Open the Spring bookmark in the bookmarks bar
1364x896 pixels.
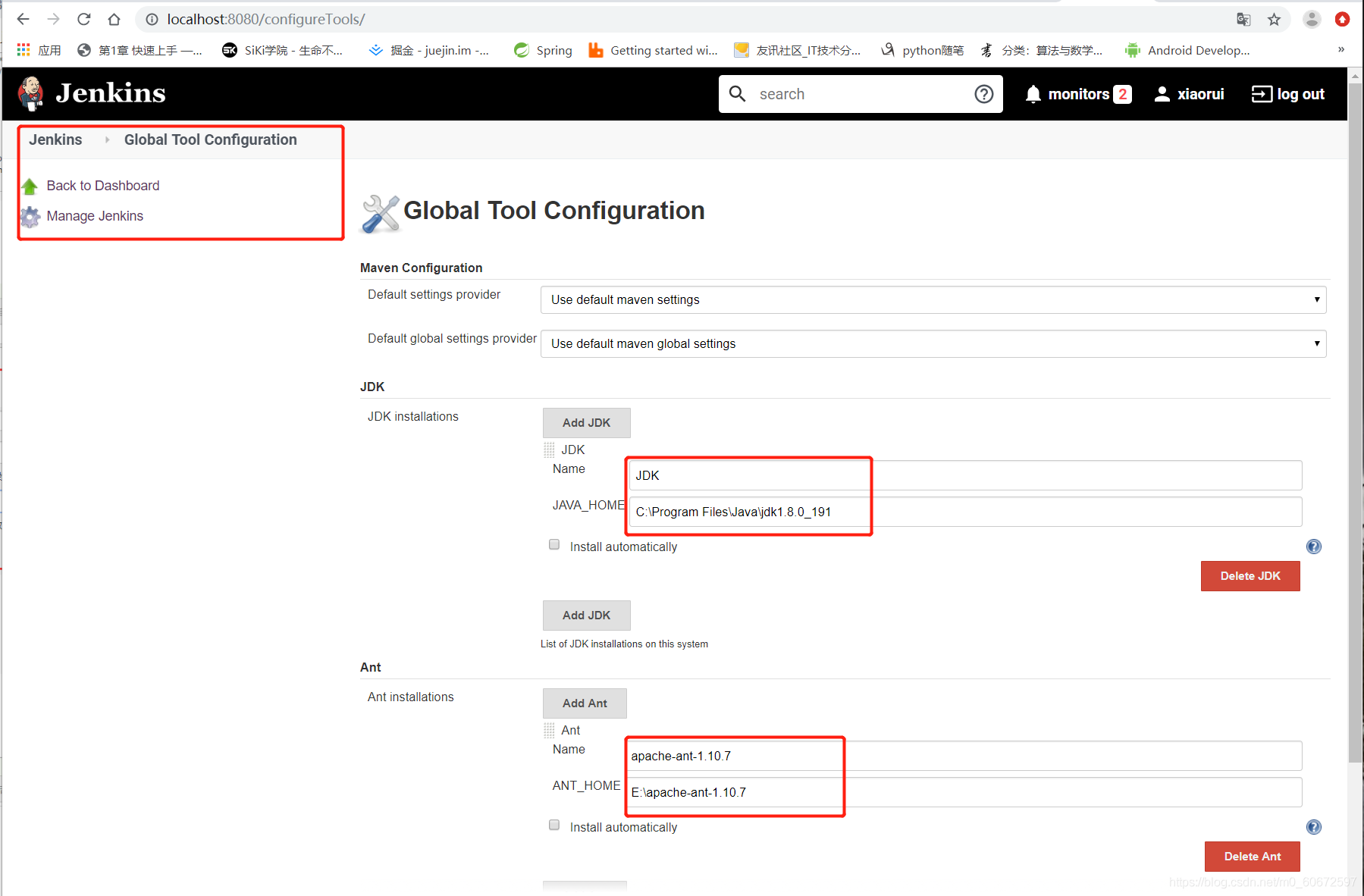(543, 50)
